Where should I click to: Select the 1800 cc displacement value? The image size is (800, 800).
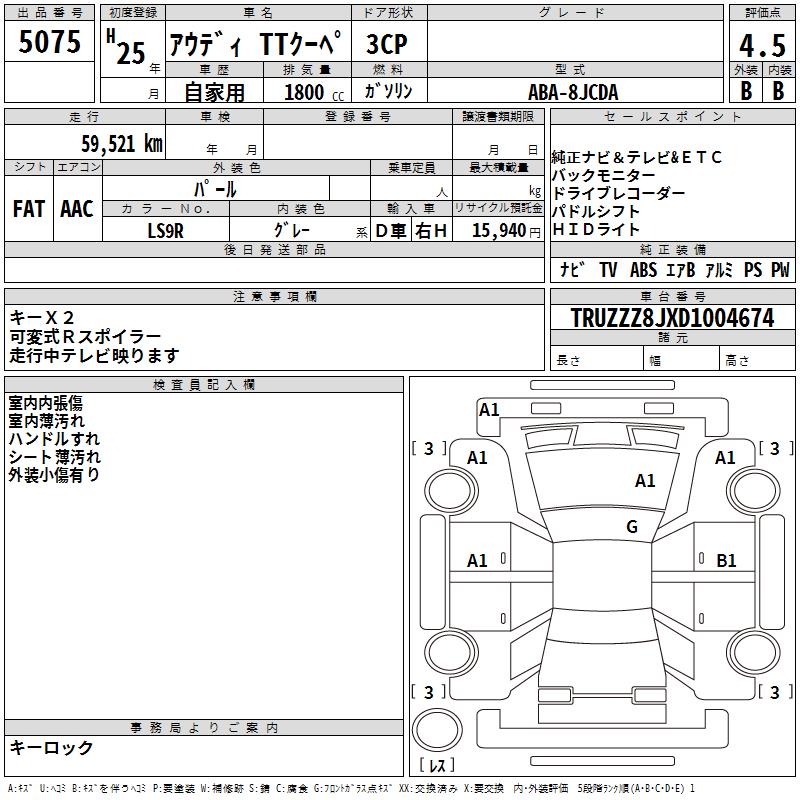pos(314,92)
